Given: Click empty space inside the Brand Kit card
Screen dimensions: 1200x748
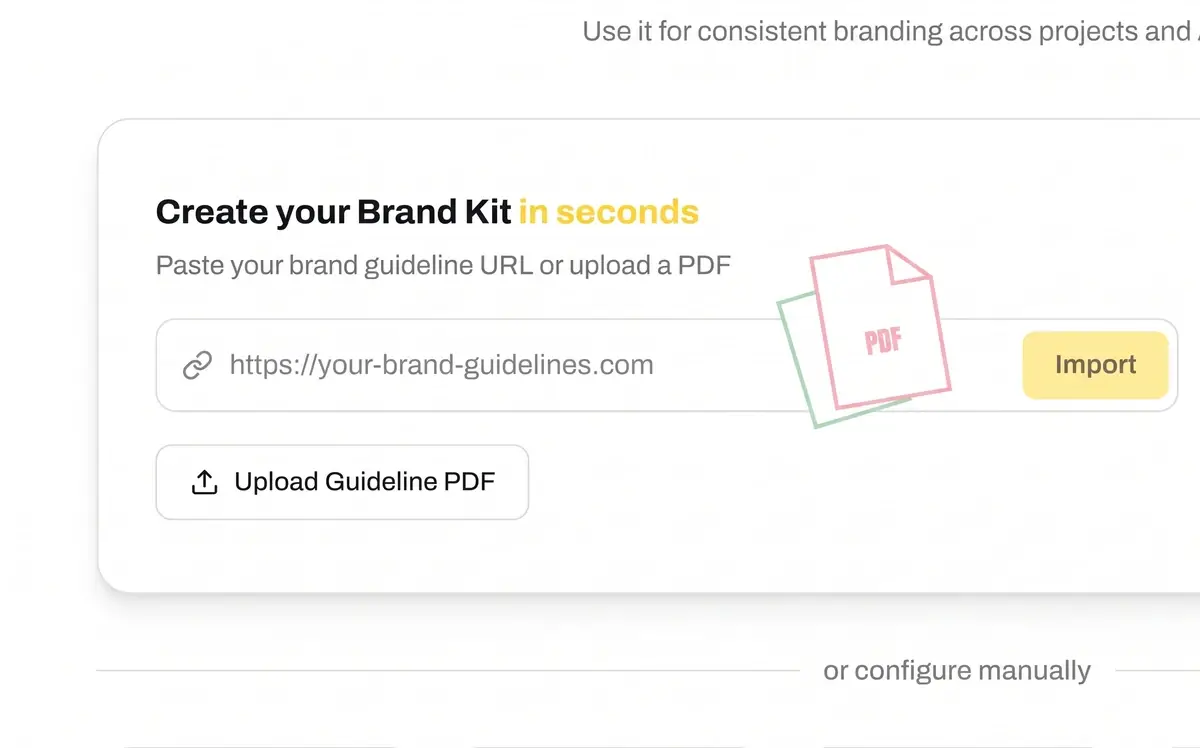Looking at the screenshot, I should tap(800, 520).
